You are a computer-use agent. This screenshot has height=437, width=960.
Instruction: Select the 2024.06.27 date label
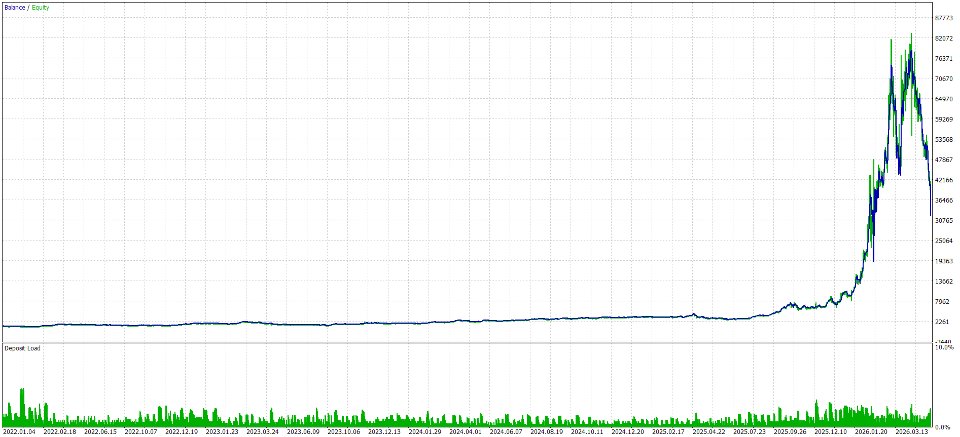click(x=506, y=431)
